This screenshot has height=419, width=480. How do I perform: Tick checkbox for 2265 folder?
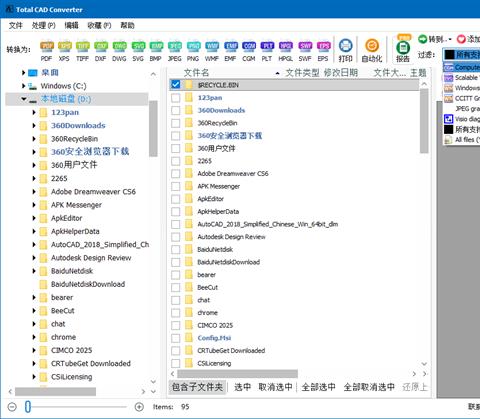click(176, 161)
